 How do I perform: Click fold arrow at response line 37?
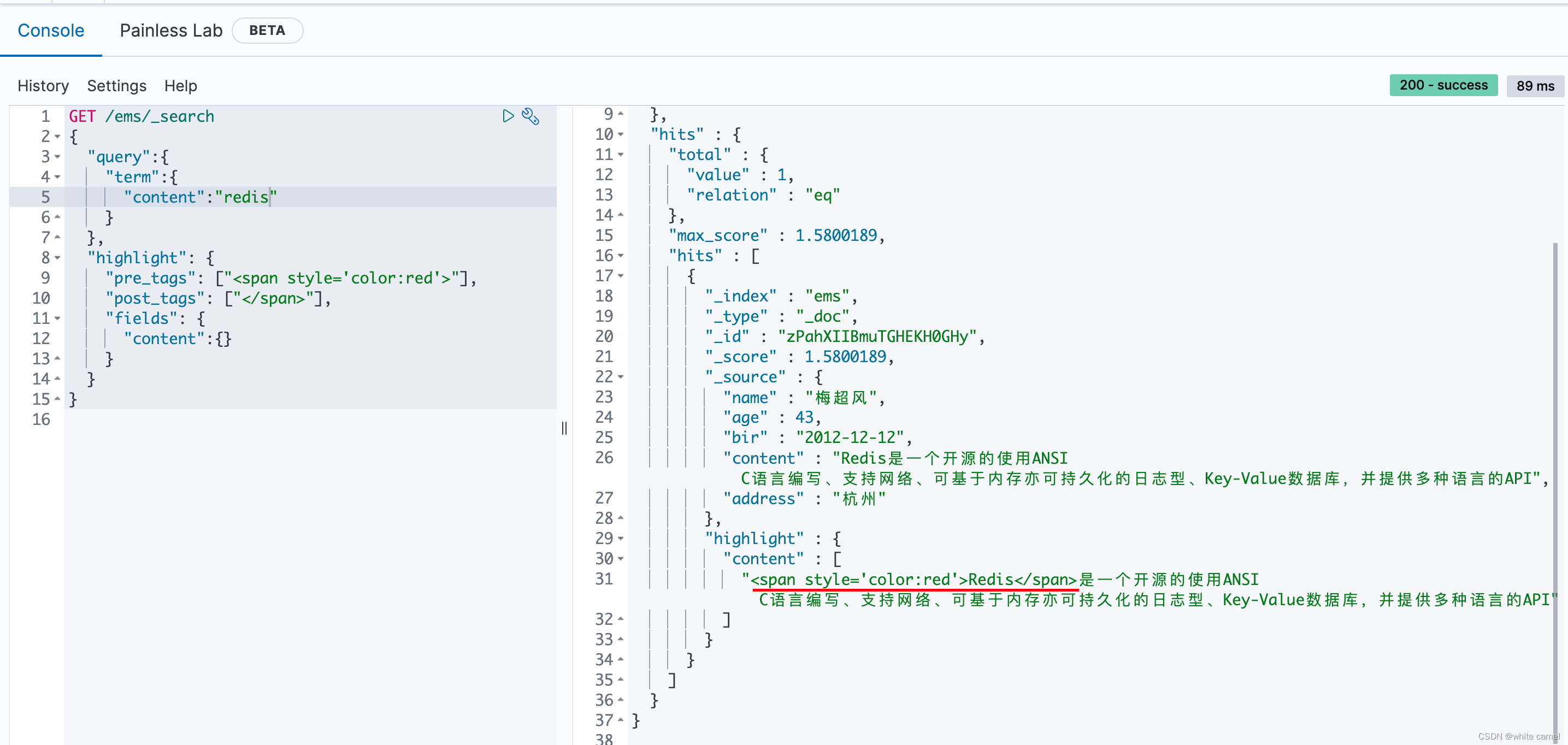(620, 720)
